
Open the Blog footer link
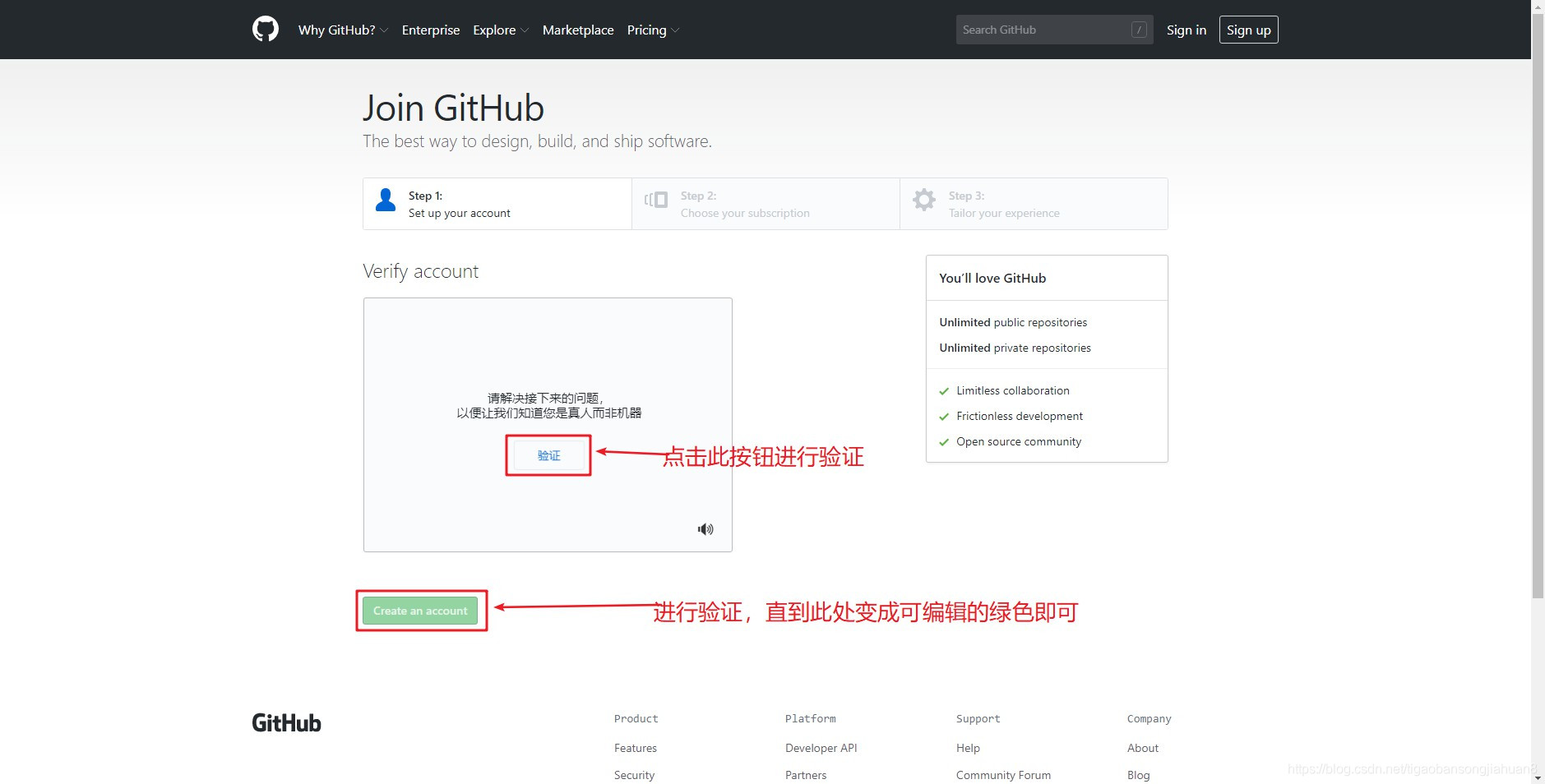[x=1139, y=775]
